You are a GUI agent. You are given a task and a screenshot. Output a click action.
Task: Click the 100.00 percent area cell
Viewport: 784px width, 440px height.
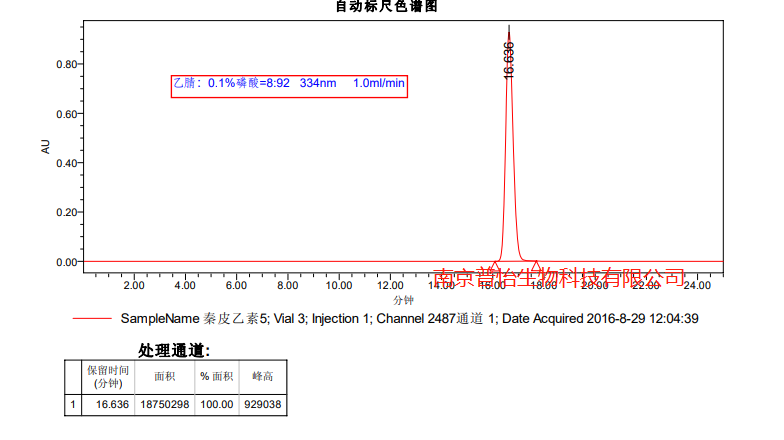(216, 404)
